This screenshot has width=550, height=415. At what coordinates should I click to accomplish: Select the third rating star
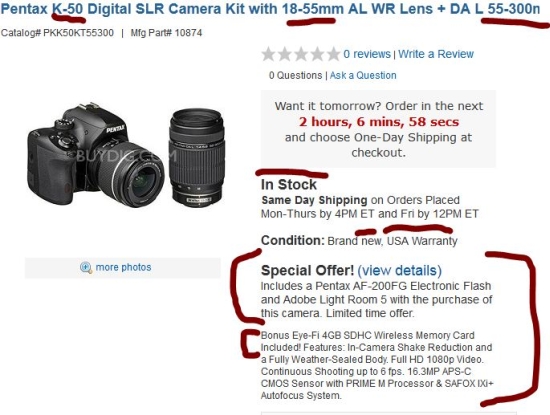[301, 54]
